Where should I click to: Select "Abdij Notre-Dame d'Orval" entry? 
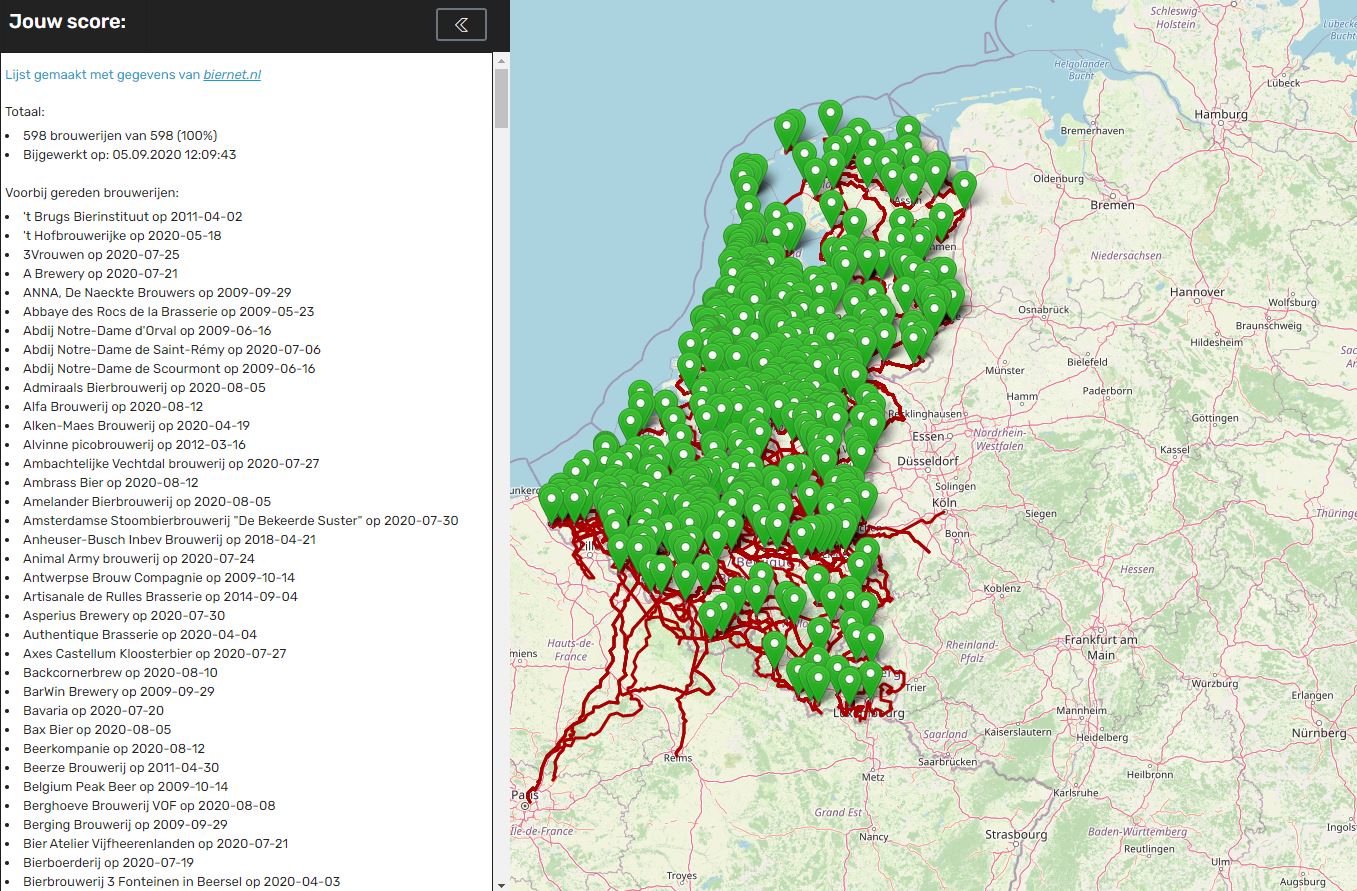pyautogui.click(x=147, y=331)
